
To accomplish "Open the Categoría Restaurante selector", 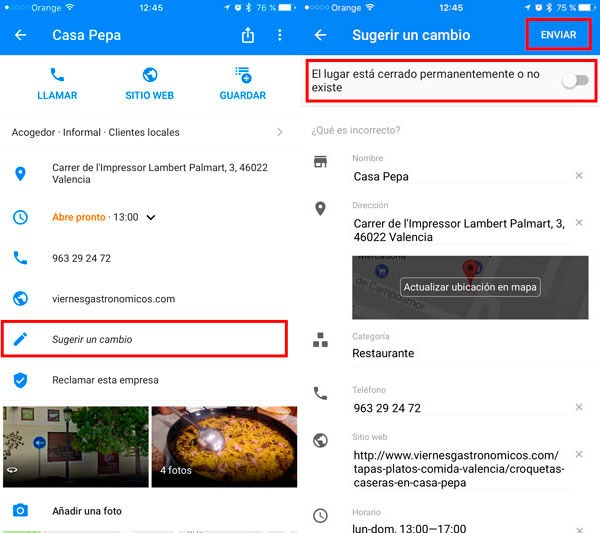I will click(470, 347).
